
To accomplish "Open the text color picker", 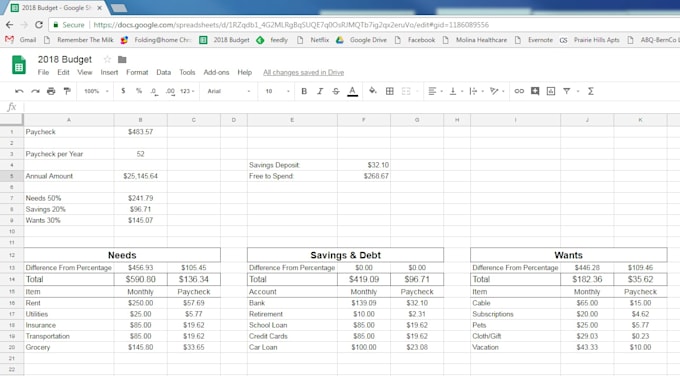I will click(x=353, y=91).
